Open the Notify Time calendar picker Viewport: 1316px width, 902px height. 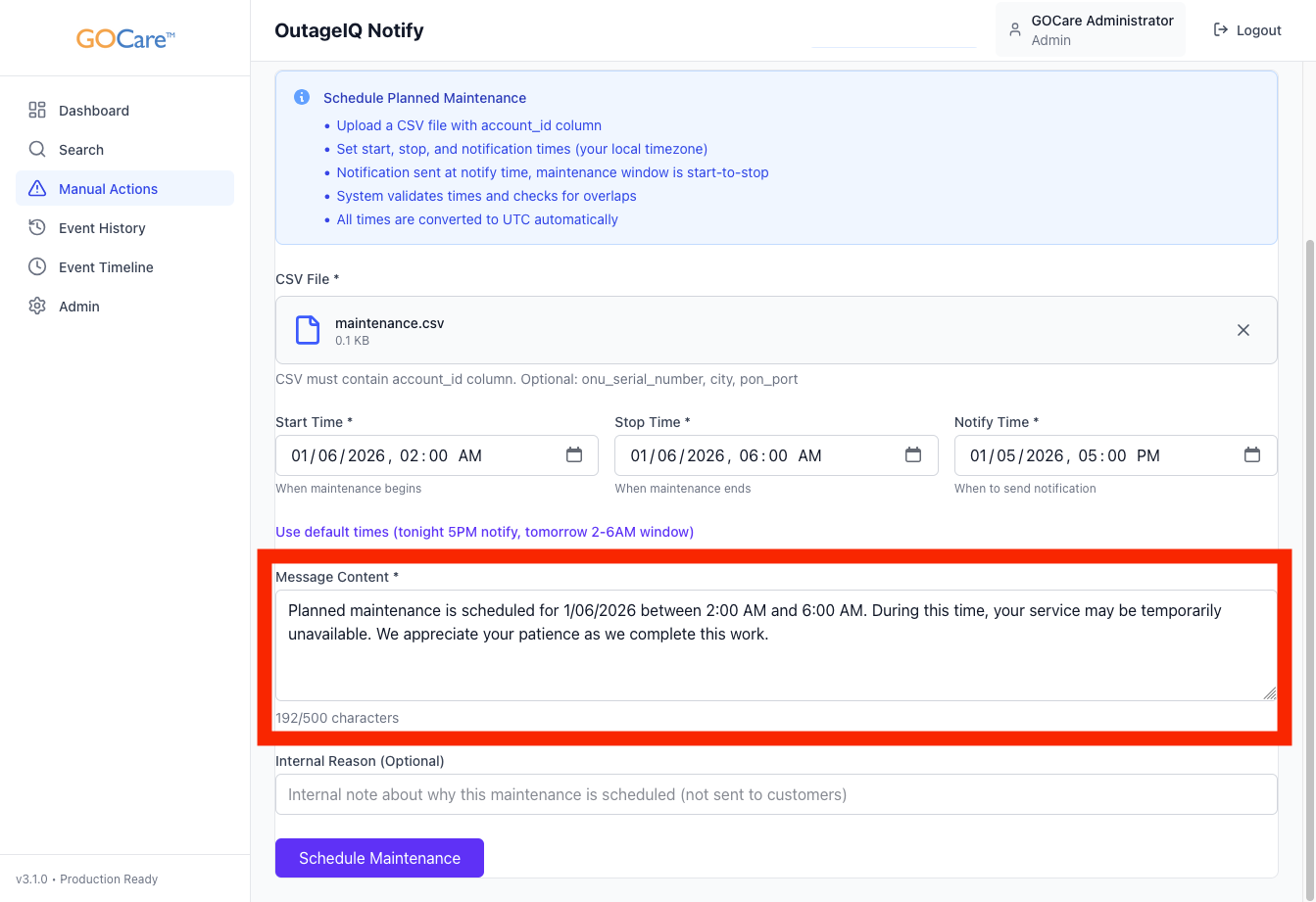[x=1251, y=455]
